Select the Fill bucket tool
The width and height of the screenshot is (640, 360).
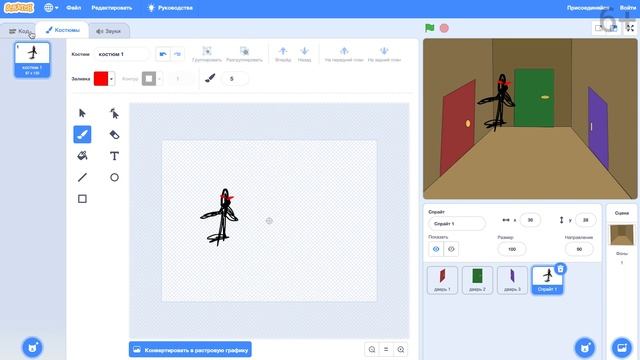tap(82, 156)
